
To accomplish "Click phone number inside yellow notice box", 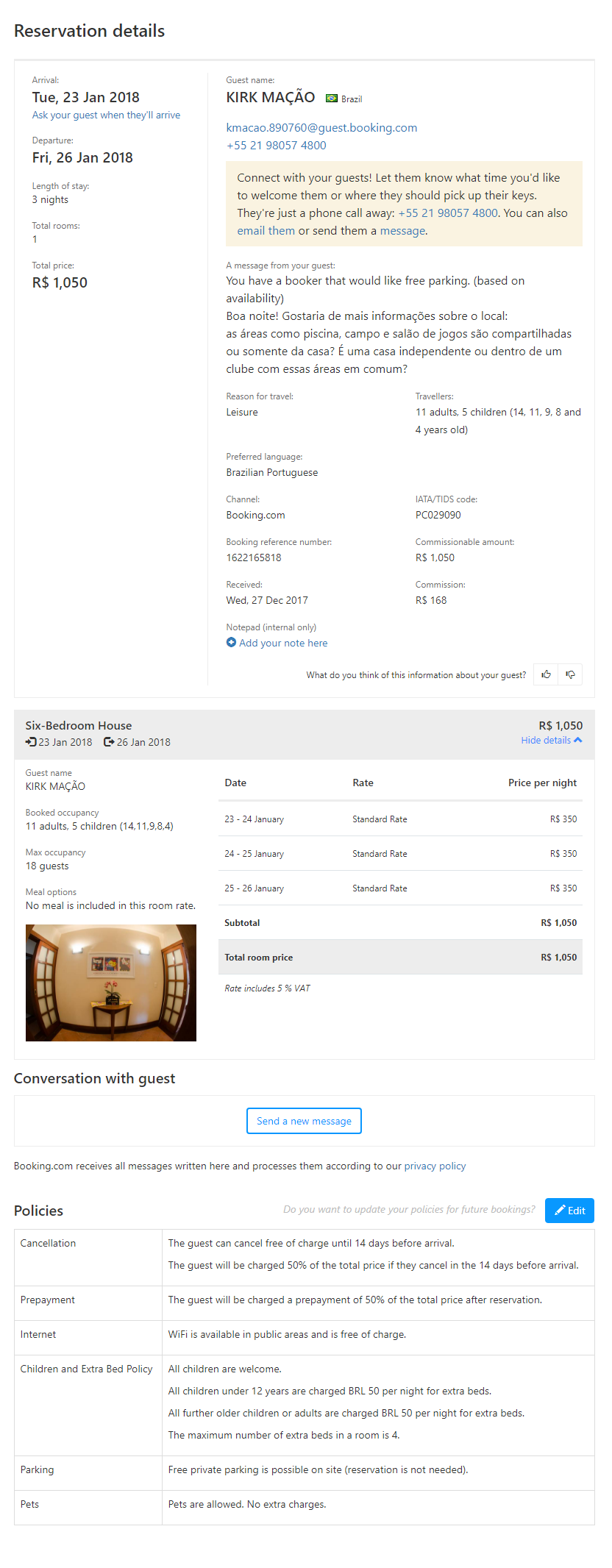I will coord(447,213).
